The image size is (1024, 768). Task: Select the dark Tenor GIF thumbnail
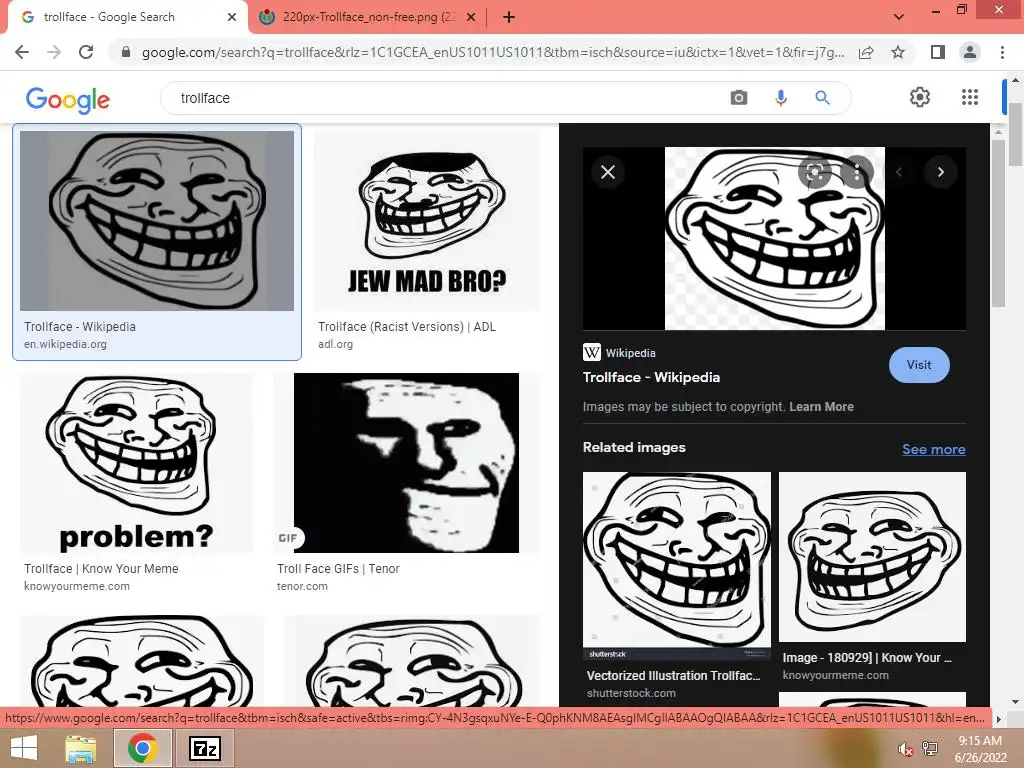[x=406, y=463]
